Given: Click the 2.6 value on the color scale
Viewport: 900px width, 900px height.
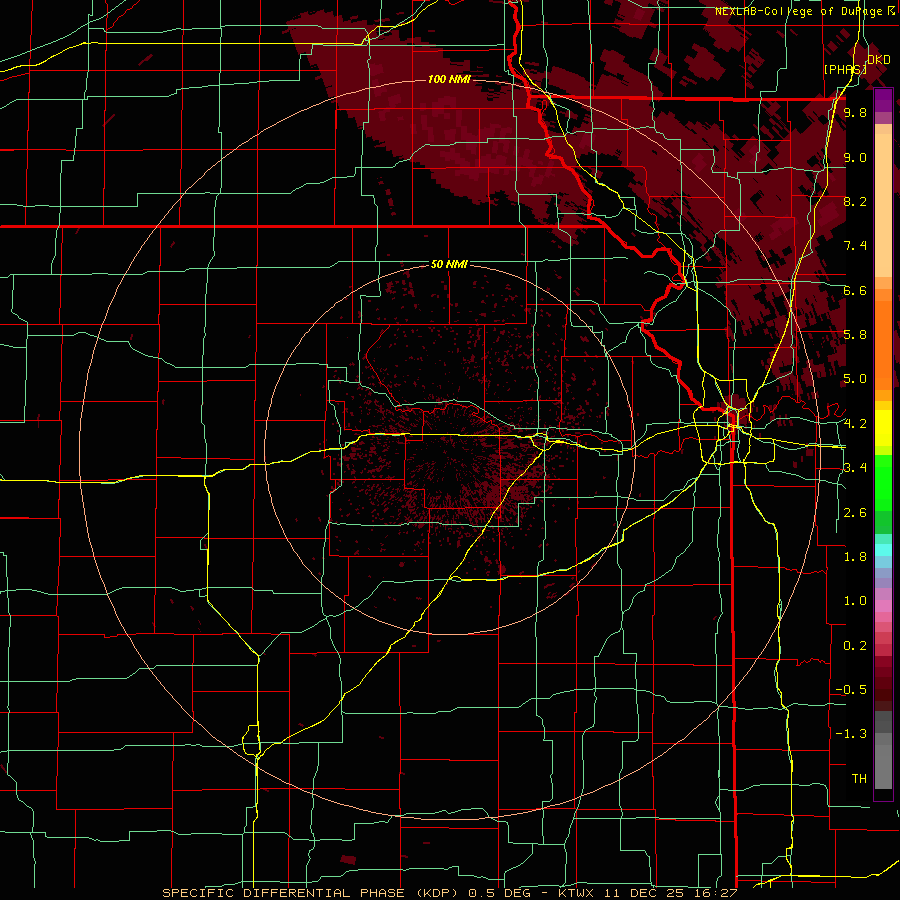Looking at the screenshot, I should coord(855,513).
